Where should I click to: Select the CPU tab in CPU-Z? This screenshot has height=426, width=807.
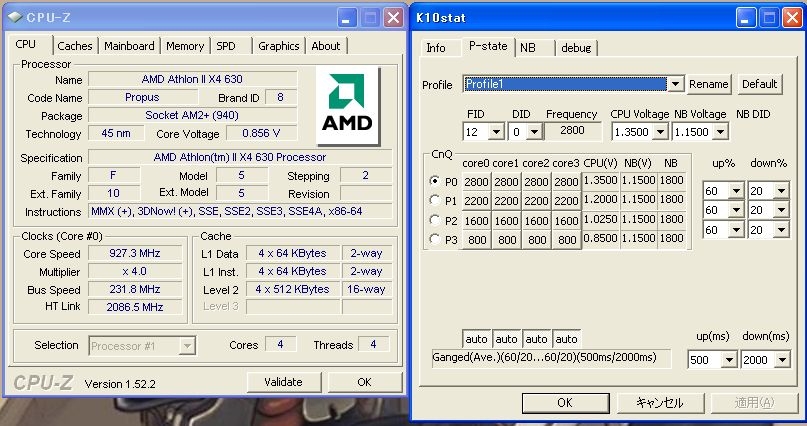(26, 44)
